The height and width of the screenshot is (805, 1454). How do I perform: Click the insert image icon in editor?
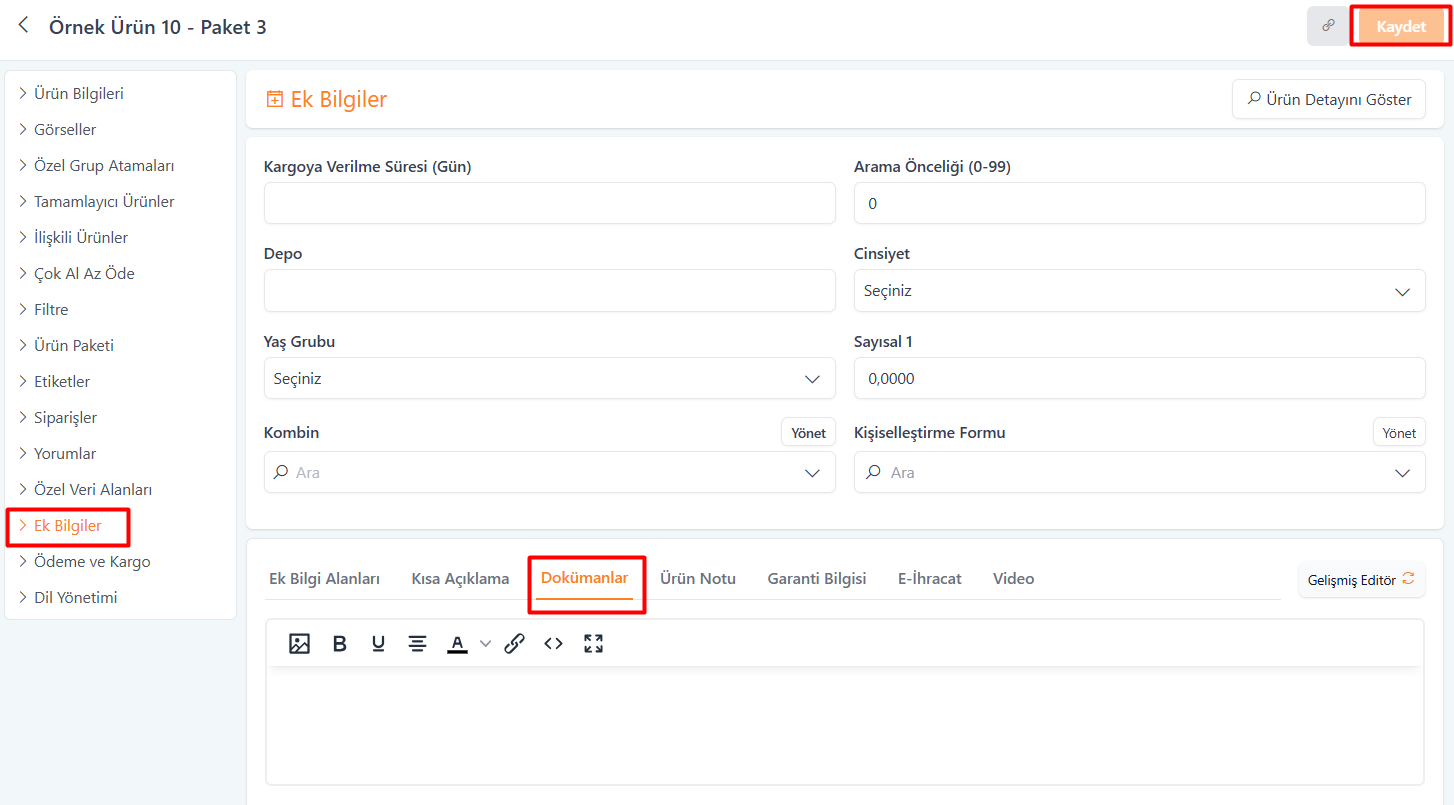coord(299,644)
